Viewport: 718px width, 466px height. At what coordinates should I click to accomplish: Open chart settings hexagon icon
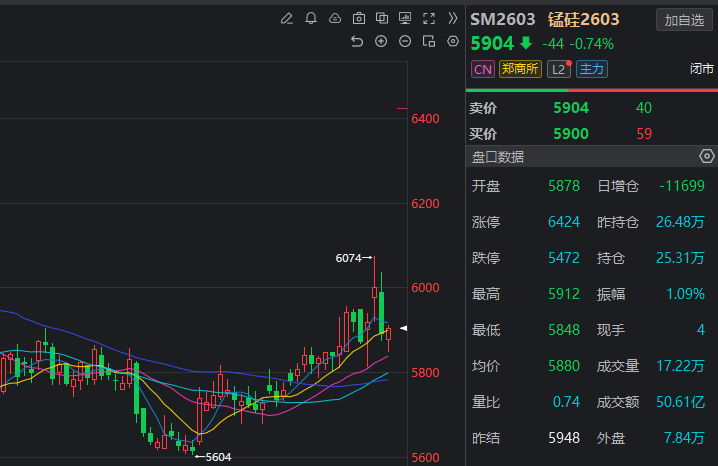pos(452,41)
